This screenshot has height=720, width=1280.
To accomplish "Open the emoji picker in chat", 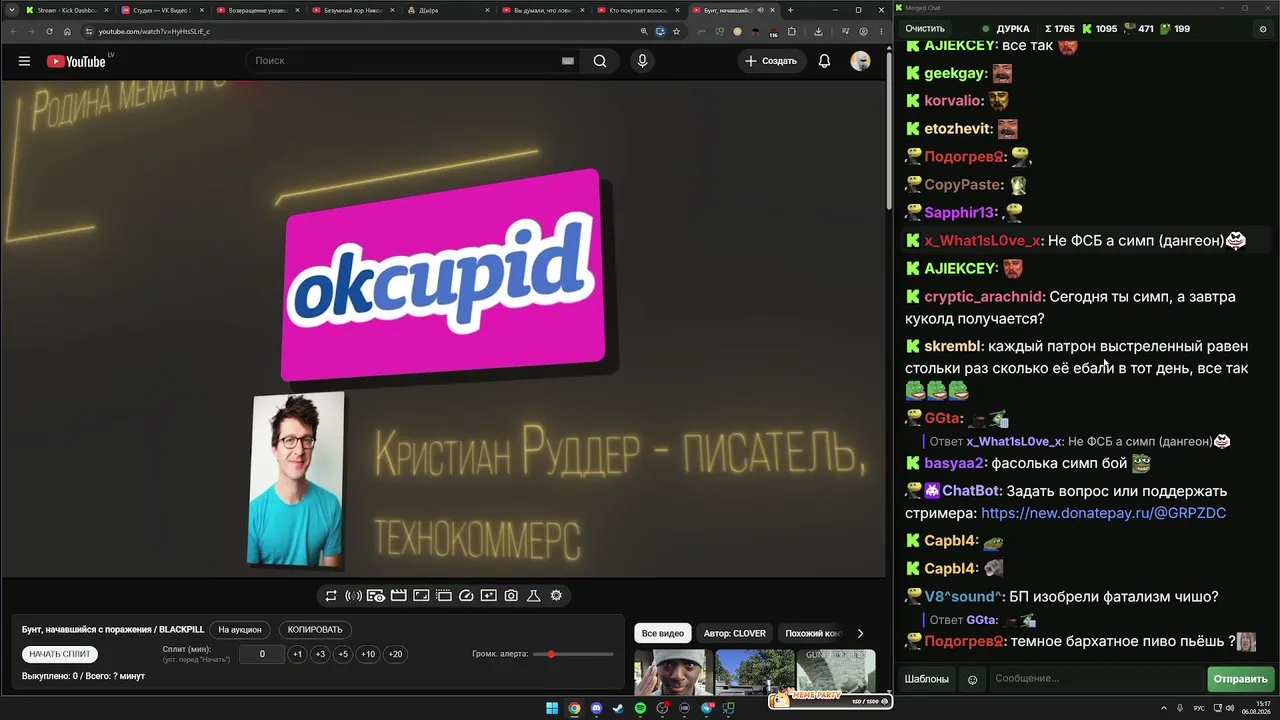I will click(972, 679).
